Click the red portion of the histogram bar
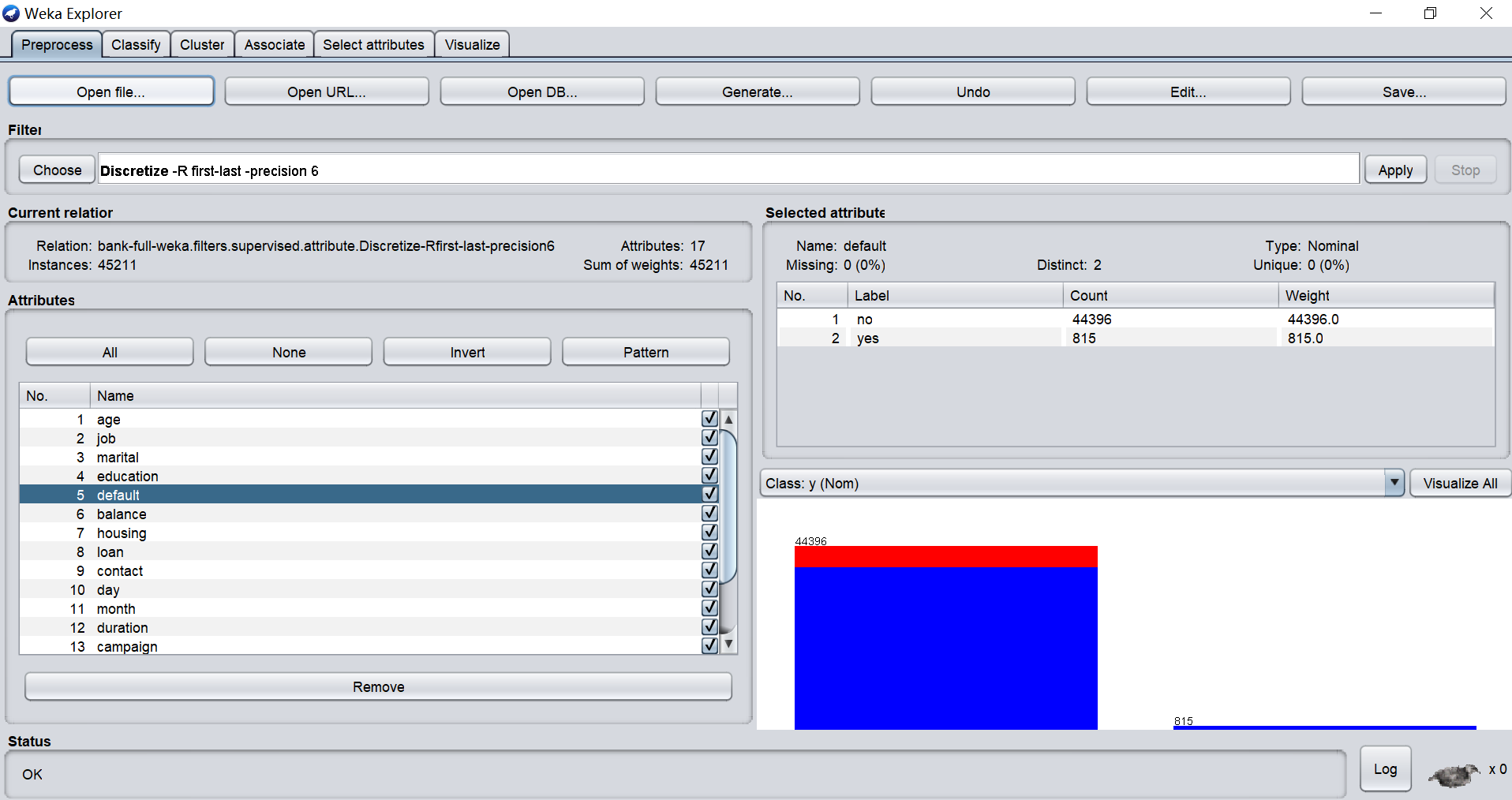This screenshot has height=800, width=1512. point(945,557)
